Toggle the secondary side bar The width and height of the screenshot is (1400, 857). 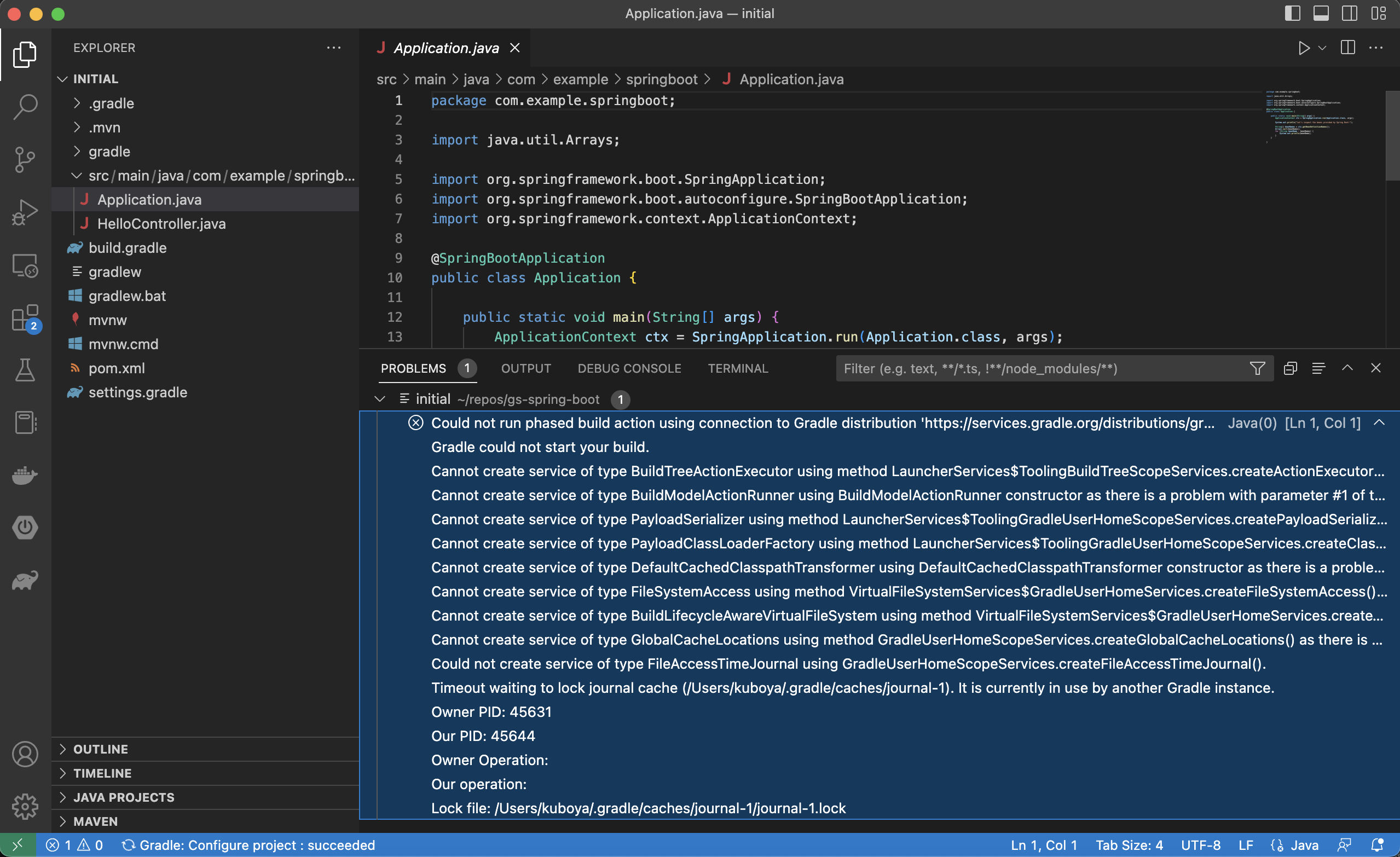[x=1349, y=13]
